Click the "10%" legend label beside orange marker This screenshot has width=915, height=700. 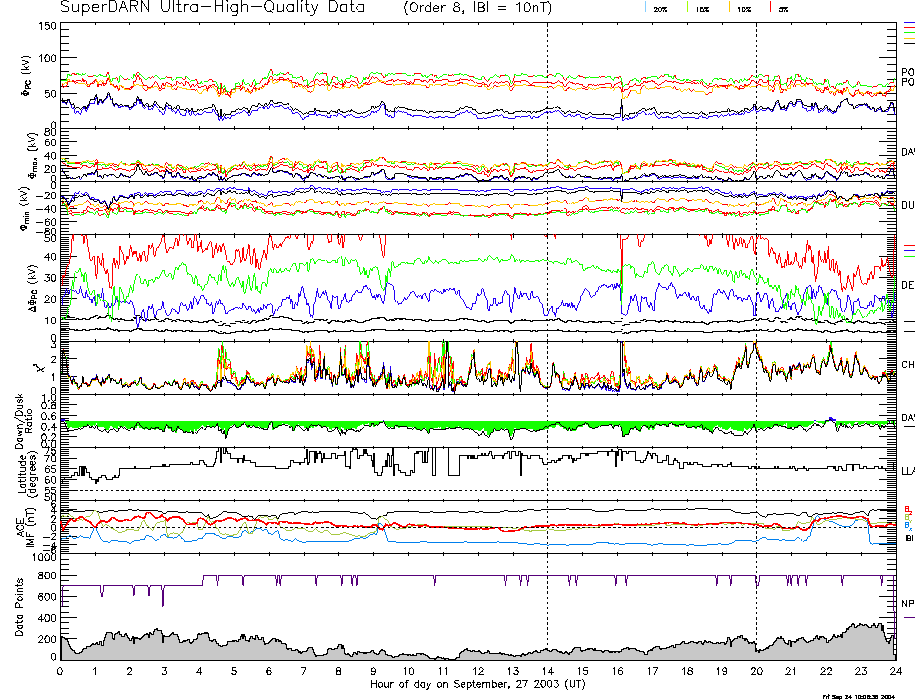[743, 10]
